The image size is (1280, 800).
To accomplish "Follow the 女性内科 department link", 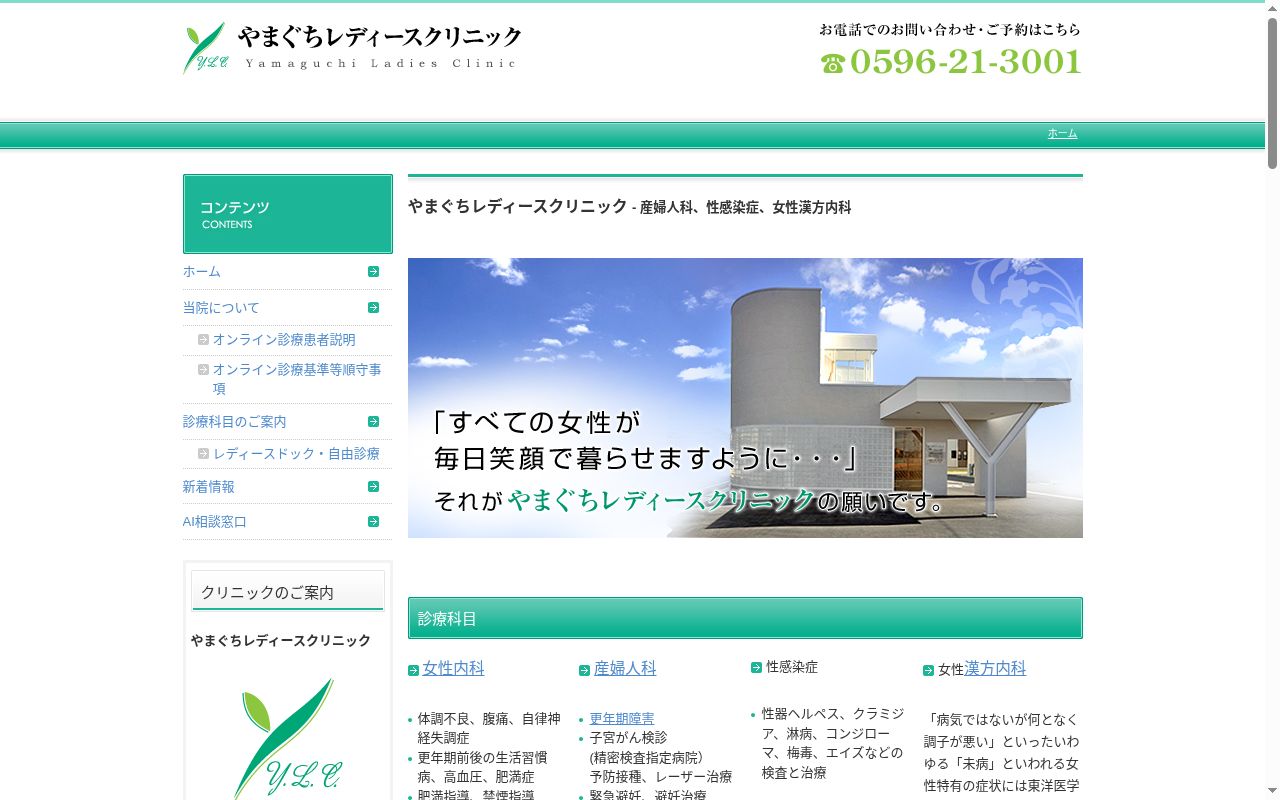I will 454,669.
